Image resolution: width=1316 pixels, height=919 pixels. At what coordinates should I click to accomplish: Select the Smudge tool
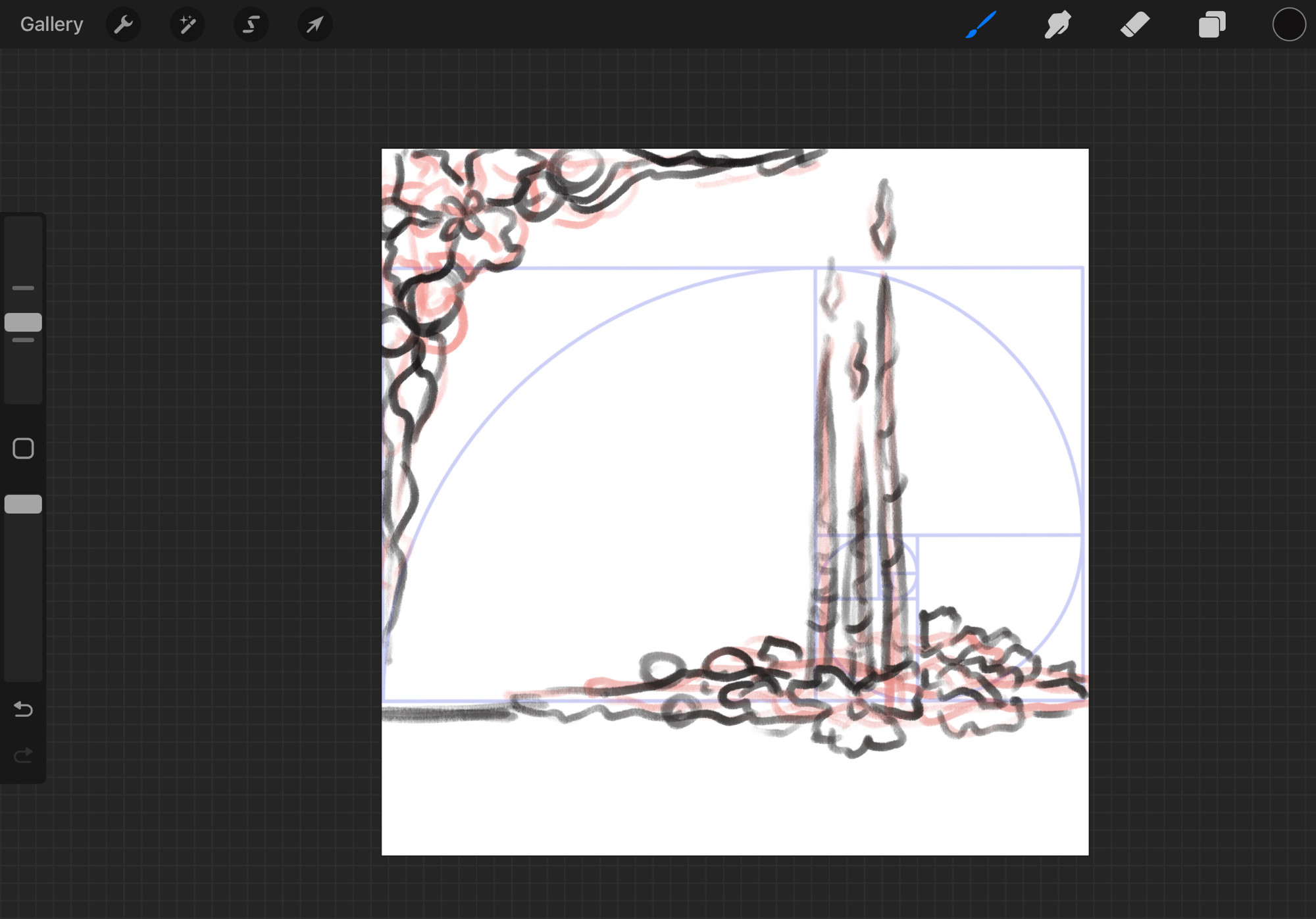coord(1058,24)
